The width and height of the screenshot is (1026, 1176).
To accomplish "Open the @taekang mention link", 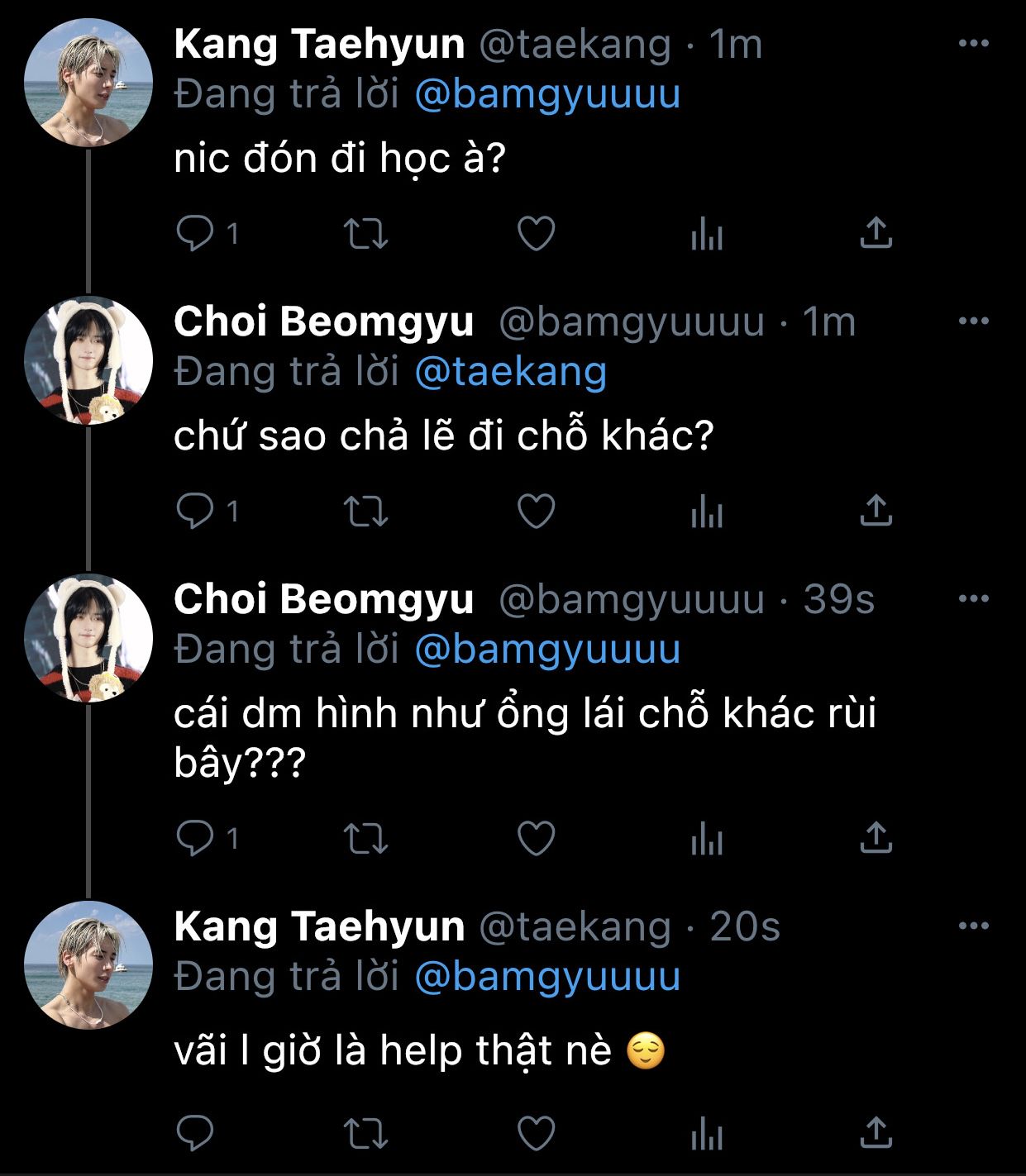I will click(x=510, y=372).
